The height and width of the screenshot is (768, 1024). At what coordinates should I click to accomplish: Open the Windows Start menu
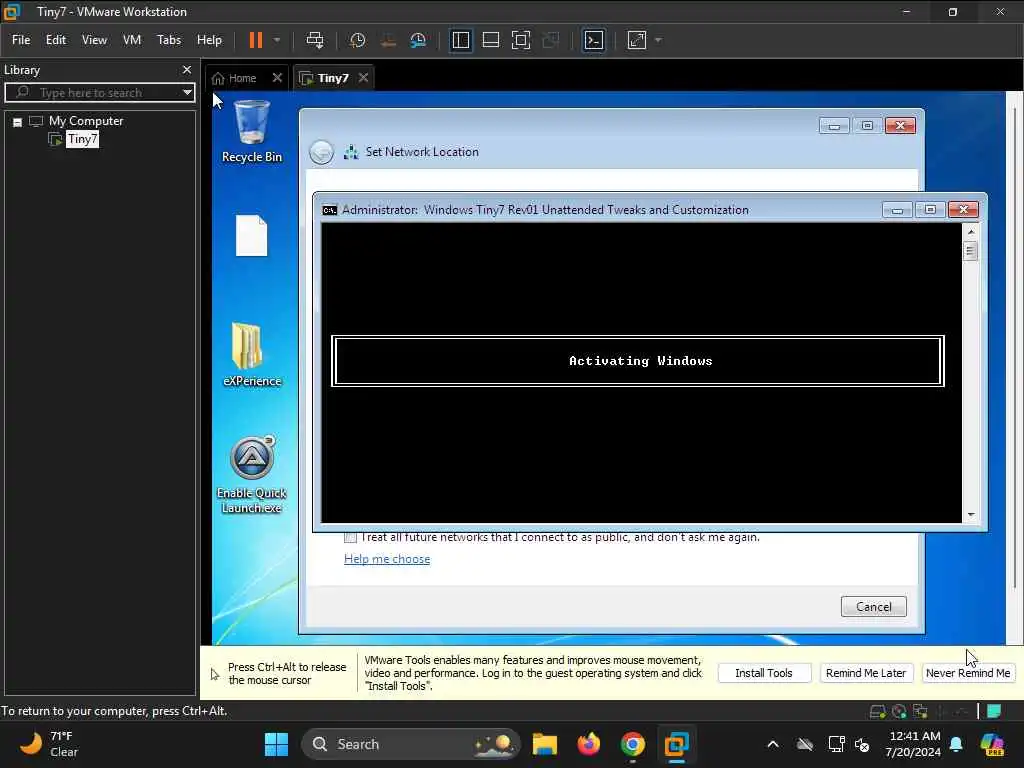click(x=276, y=744)
